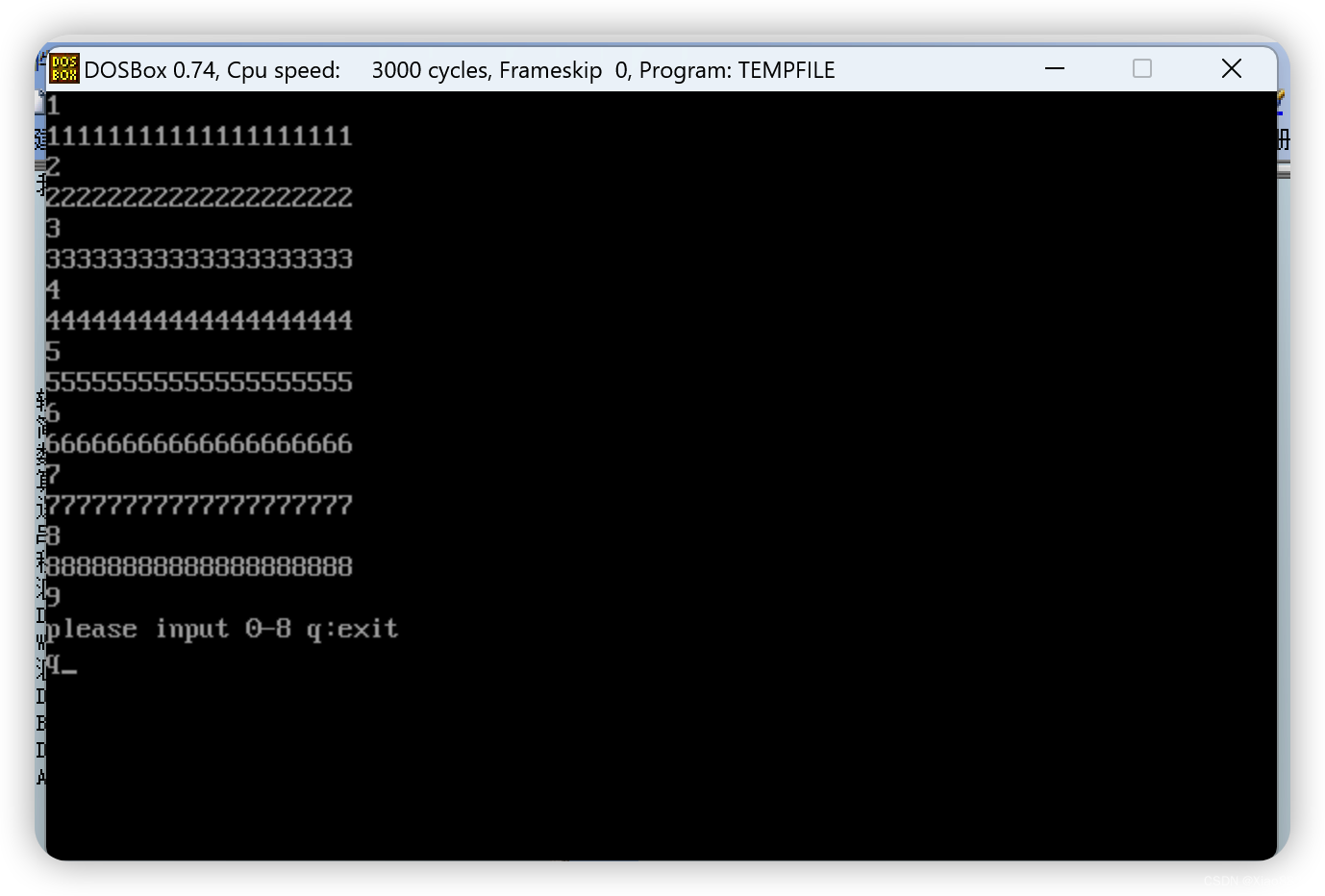The height and width of the screenshot is (896, 1325).
Task: Click the row of 3s output line
Action: pyautogui.click(x=199, y=260)
